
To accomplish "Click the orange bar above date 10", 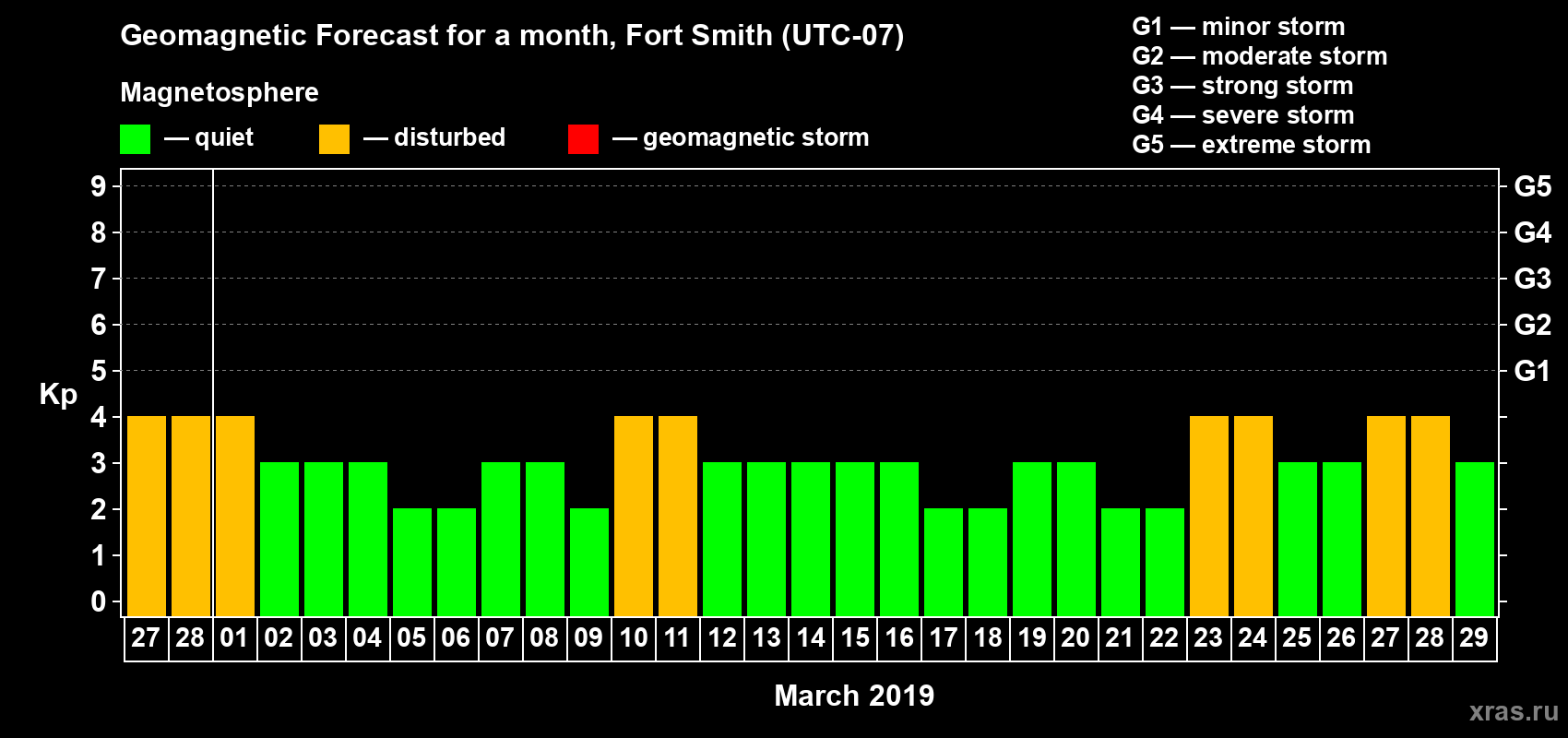I will click(x=634, y=517).
